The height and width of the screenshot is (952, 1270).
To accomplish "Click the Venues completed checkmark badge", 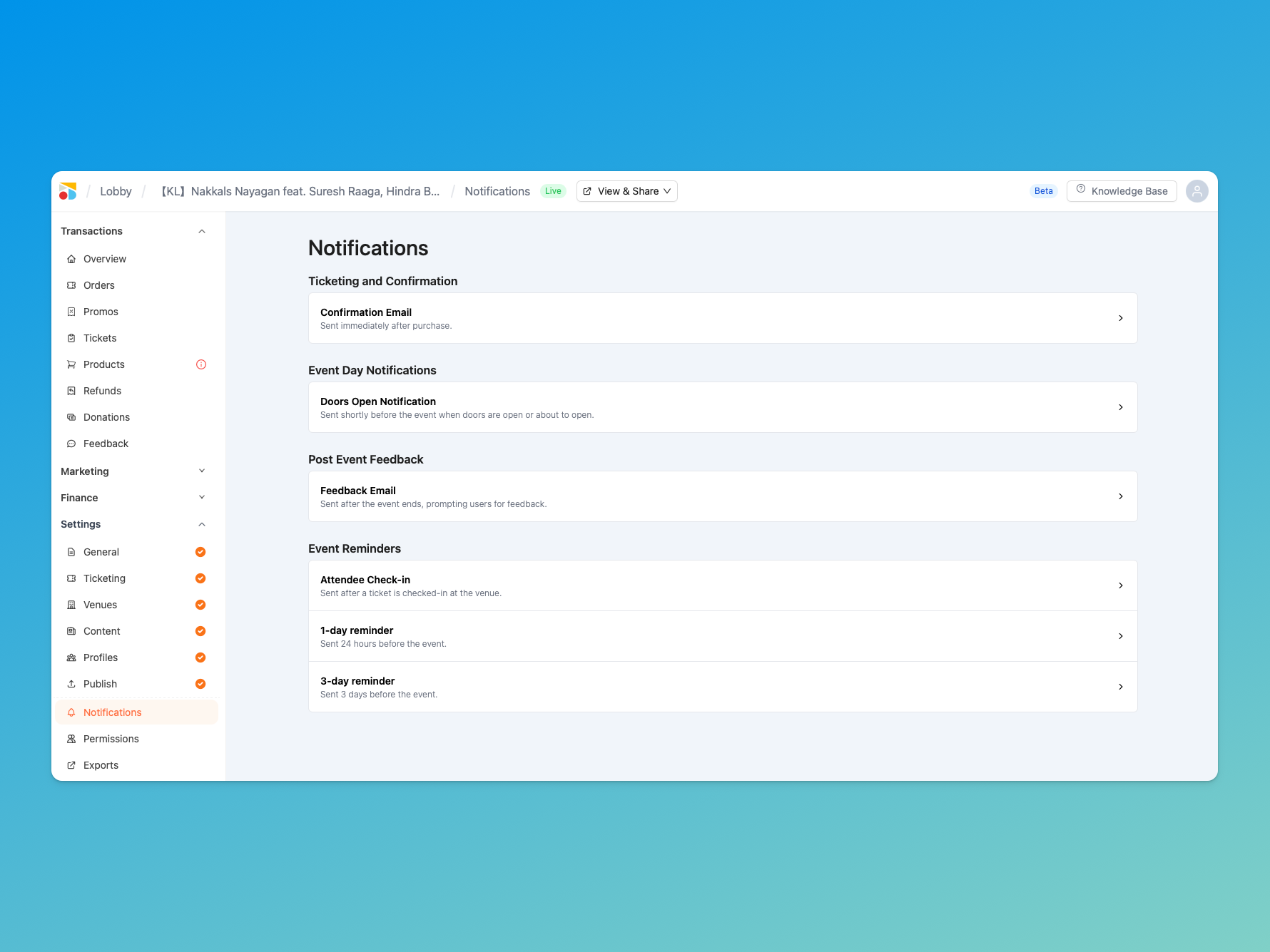I will [x=200, y=605].
